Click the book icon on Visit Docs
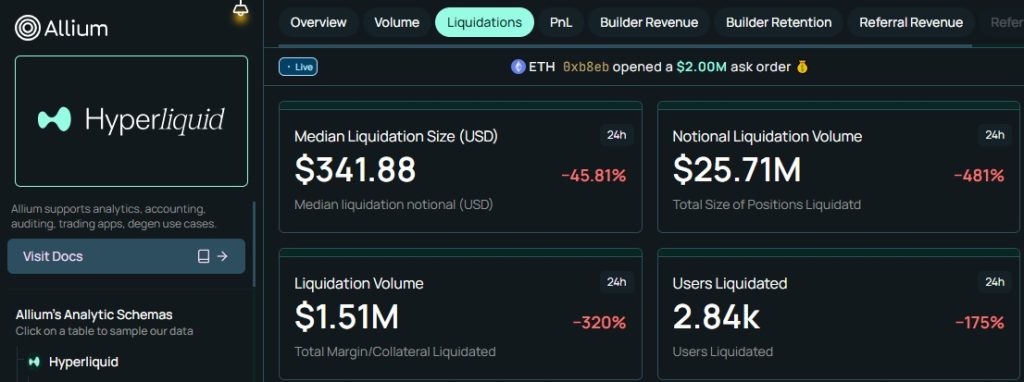The width and height of the screenshot is (1024, 382). click(203, 256)
